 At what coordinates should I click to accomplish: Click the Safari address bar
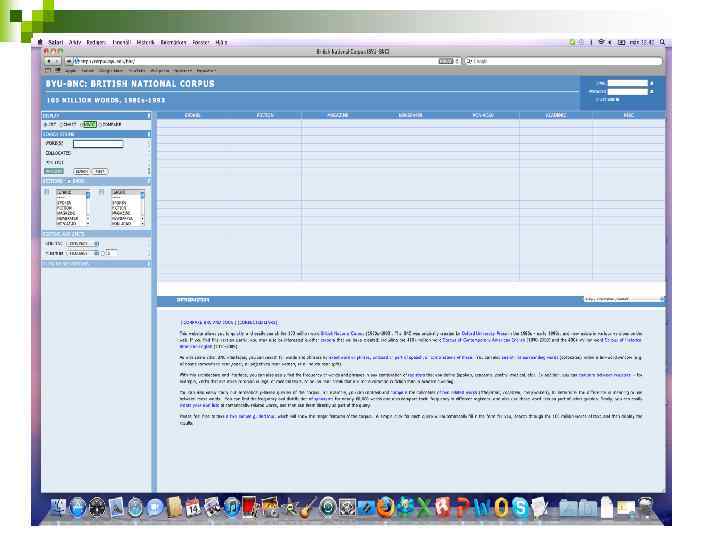[264, 61]
